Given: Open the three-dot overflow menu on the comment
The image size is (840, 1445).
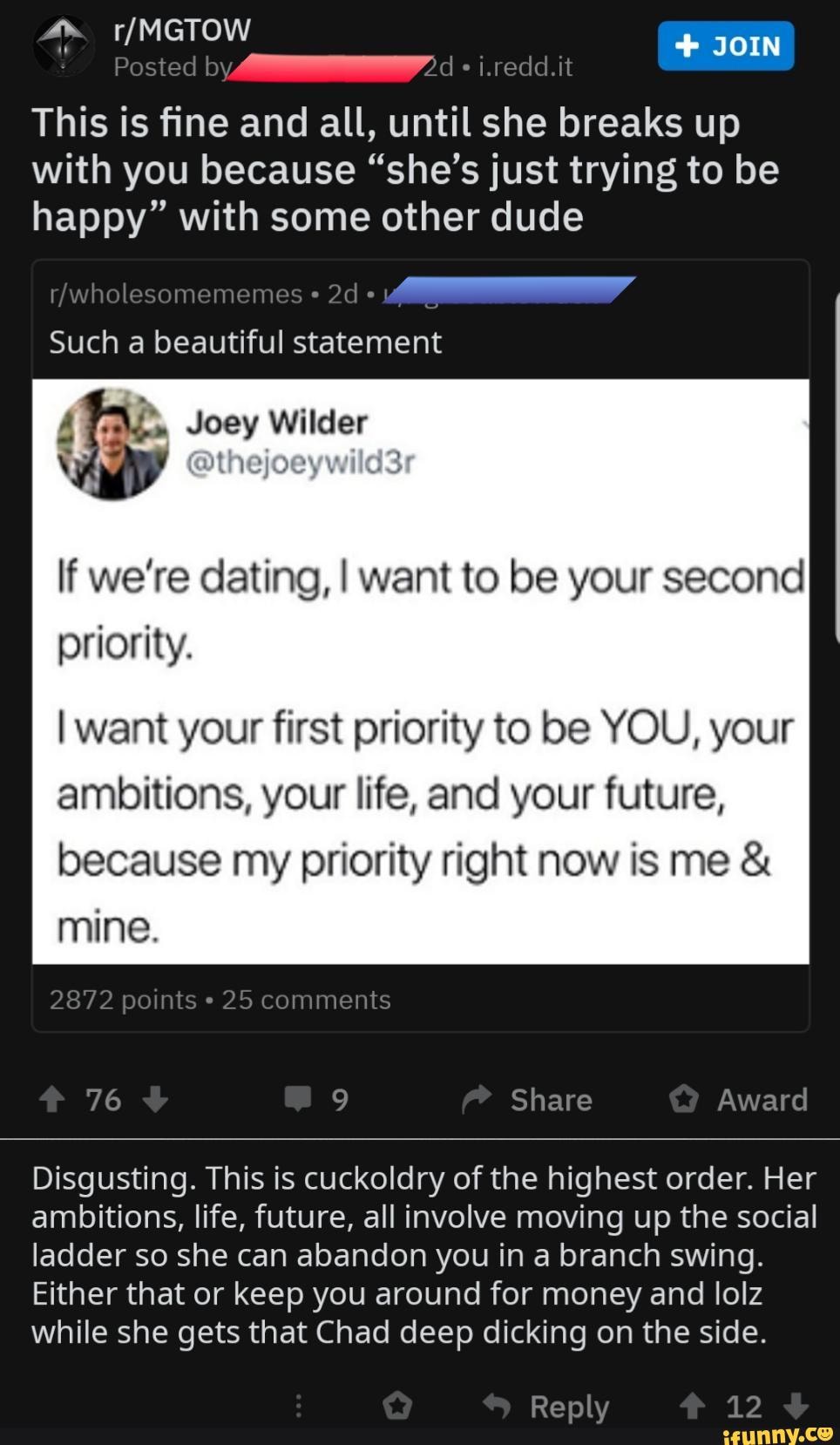Looking at the screenshot, I should 297,1405.
